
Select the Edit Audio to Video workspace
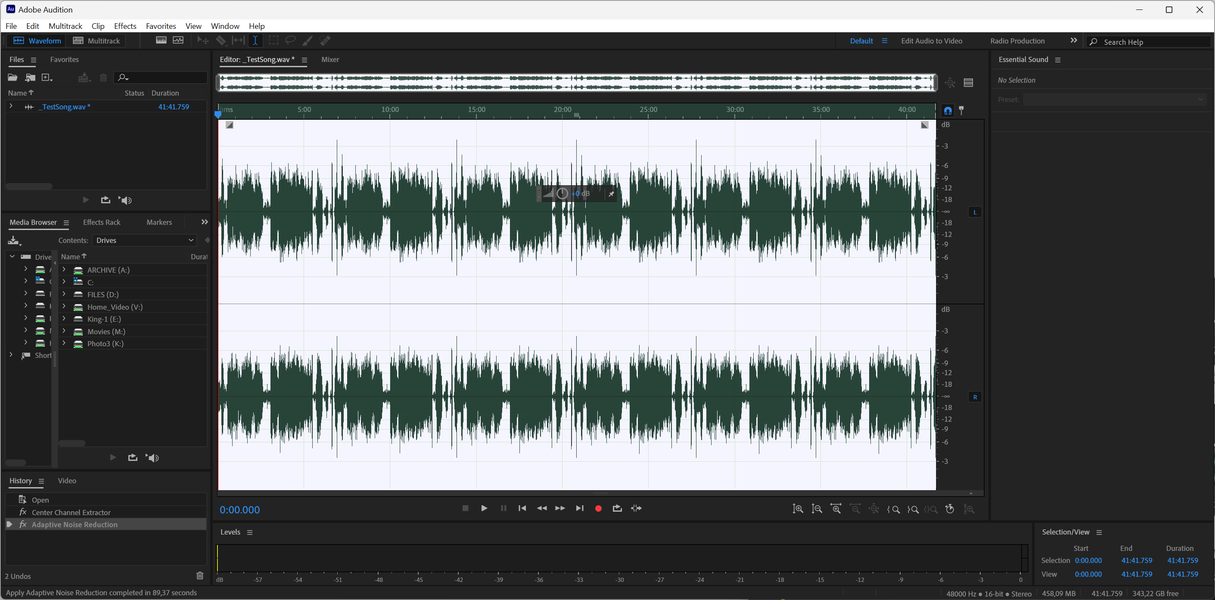(x=931, y=41)
